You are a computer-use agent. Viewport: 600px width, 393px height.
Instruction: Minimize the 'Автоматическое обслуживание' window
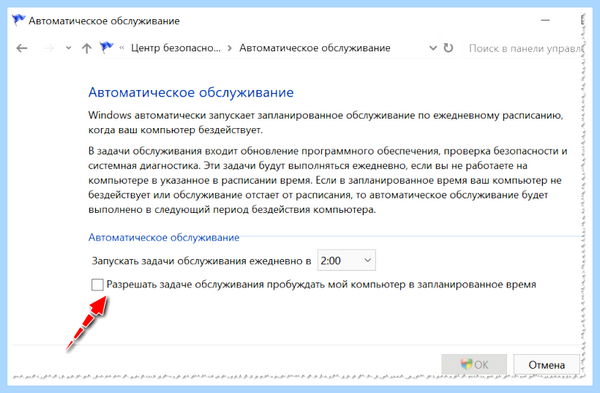click(545, 20)
